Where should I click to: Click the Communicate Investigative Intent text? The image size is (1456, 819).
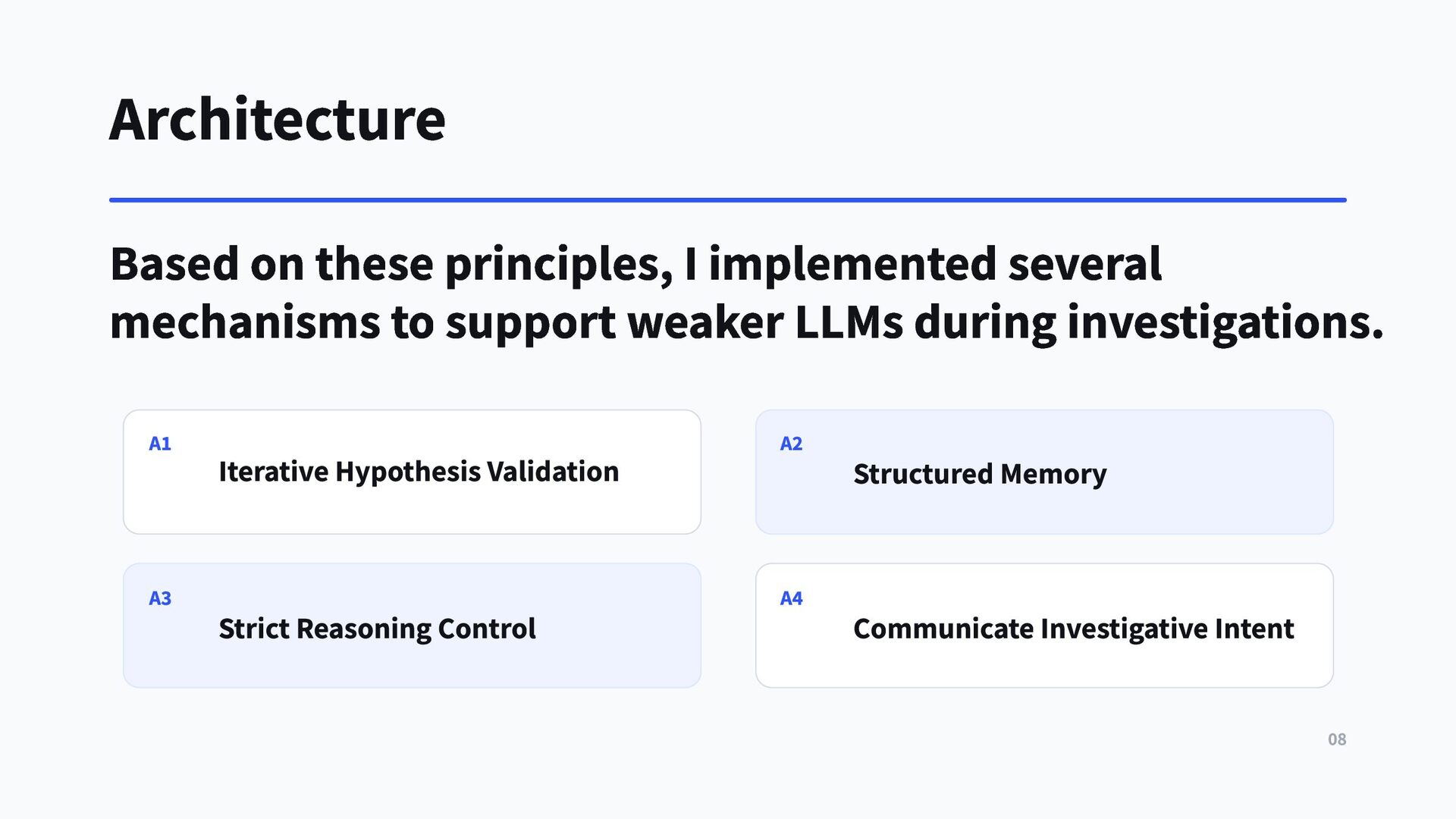(x=1073, y=629)
